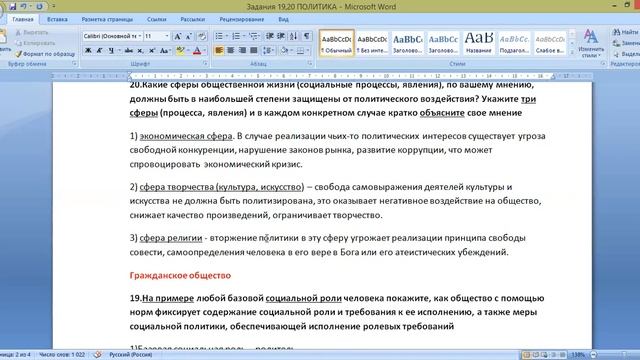The image size is (640, 360).
Task: Open Изменить стили dropdown
Action: click(591, 43)
